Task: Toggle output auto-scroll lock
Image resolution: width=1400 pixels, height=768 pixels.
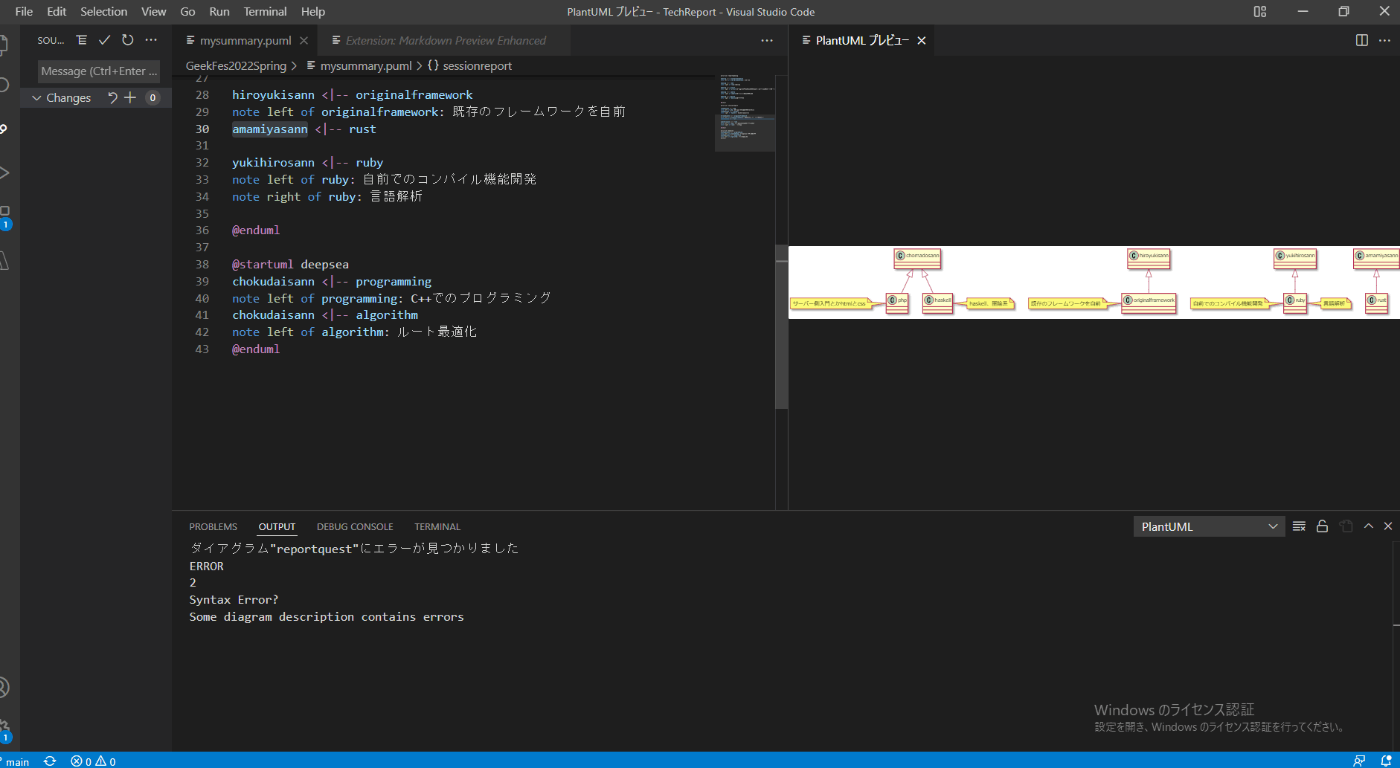Action: (1322, 526)
